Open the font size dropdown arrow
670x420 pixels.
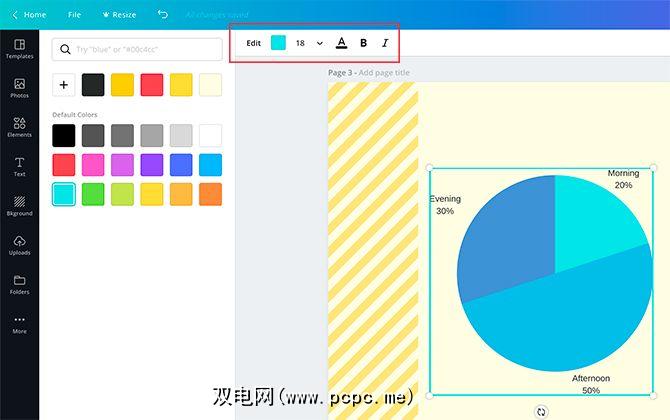320,43
